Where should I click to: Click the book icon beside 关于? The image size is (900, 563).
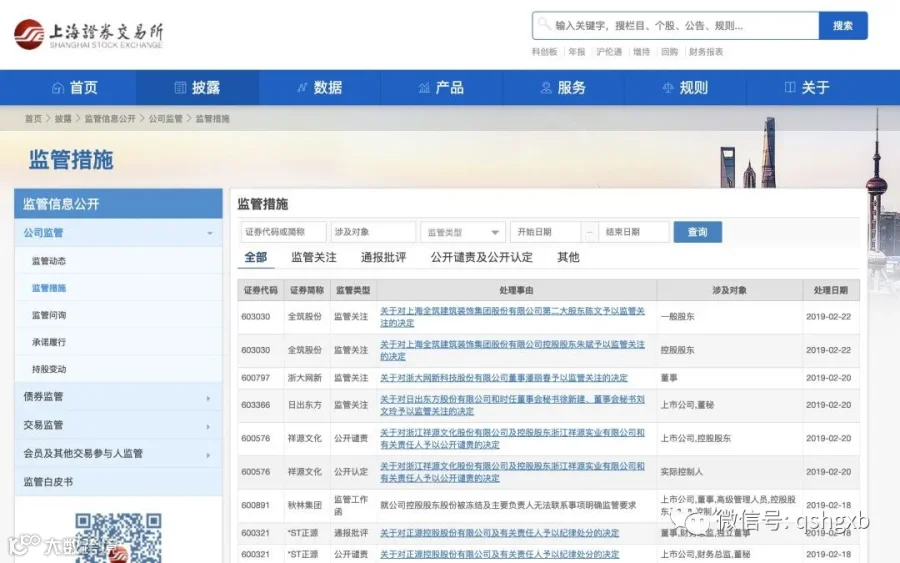coord(790,88)
